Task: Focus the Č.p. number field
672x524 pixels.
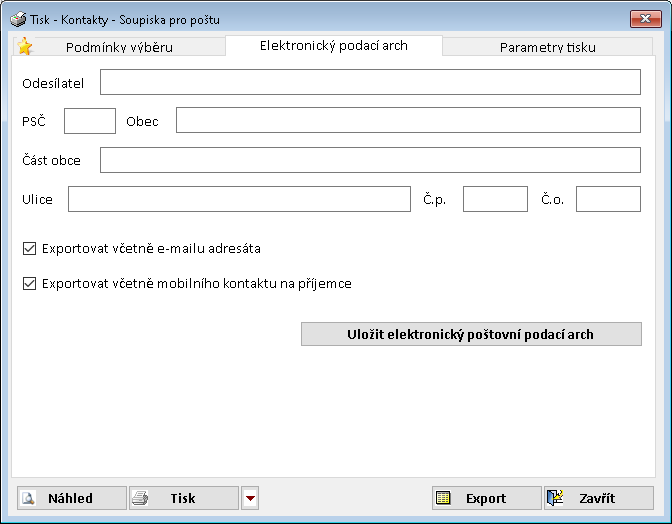Action: pyautogui.click(x=494, y=199)
